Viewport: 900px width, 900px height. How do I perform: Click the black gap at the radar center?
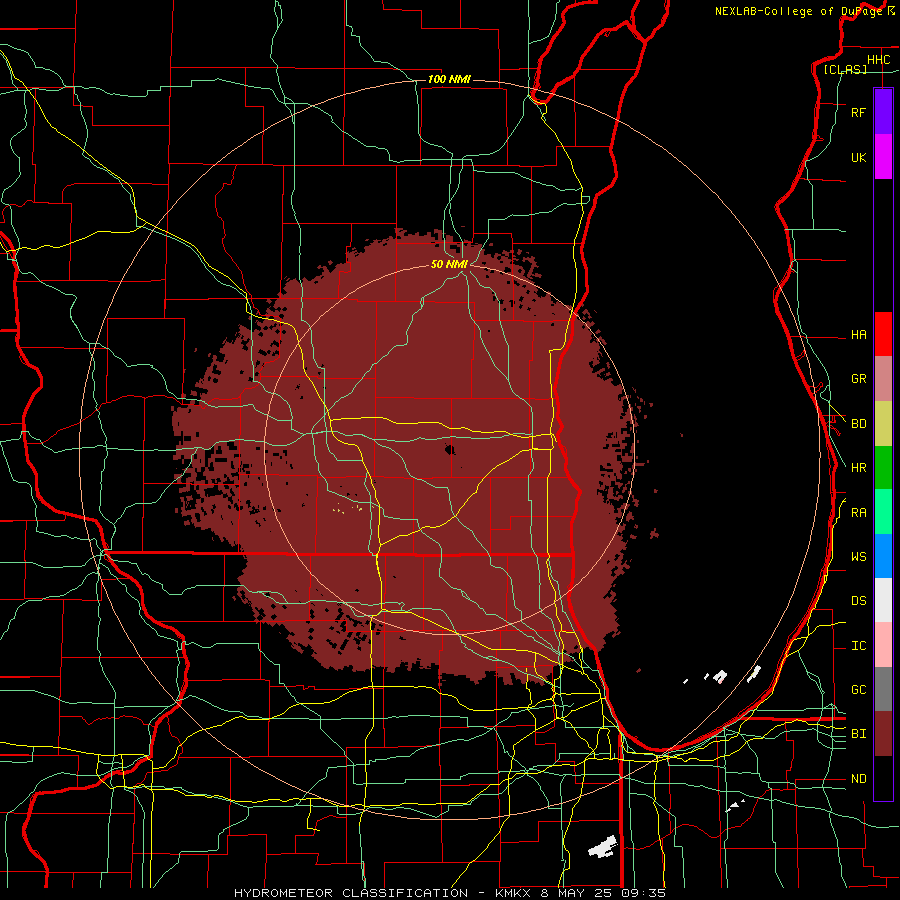click(x=450, y=449)
